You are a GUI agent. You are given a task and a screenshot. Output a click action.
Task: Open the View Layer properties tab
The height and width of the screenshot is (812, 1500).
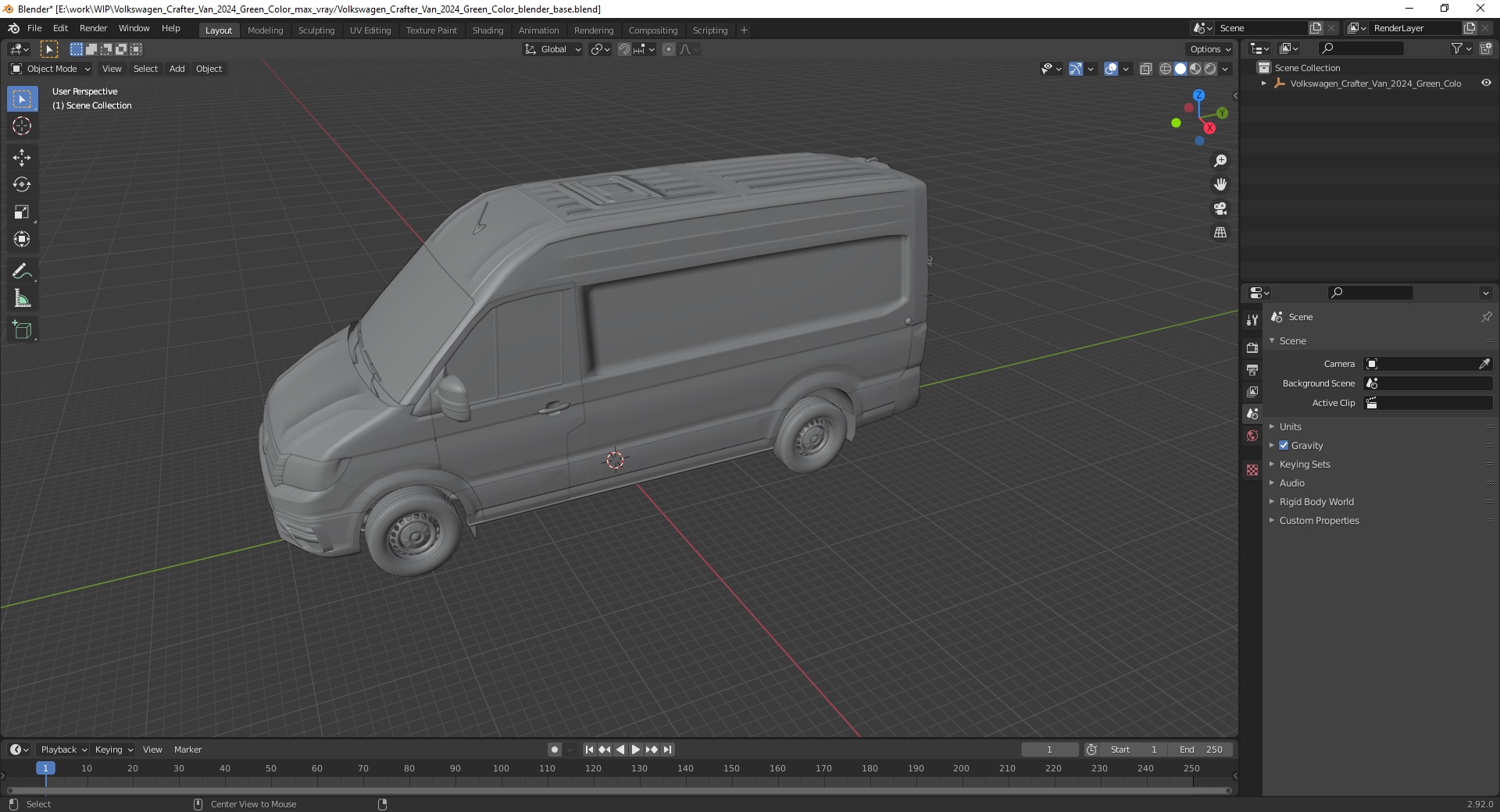(x=1252, y=391)
